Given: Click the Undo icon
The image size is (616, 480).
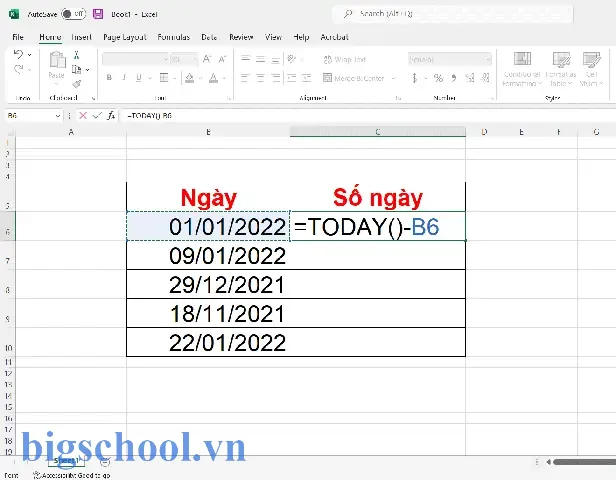Looking at the screenshot, I should [18, 54].
